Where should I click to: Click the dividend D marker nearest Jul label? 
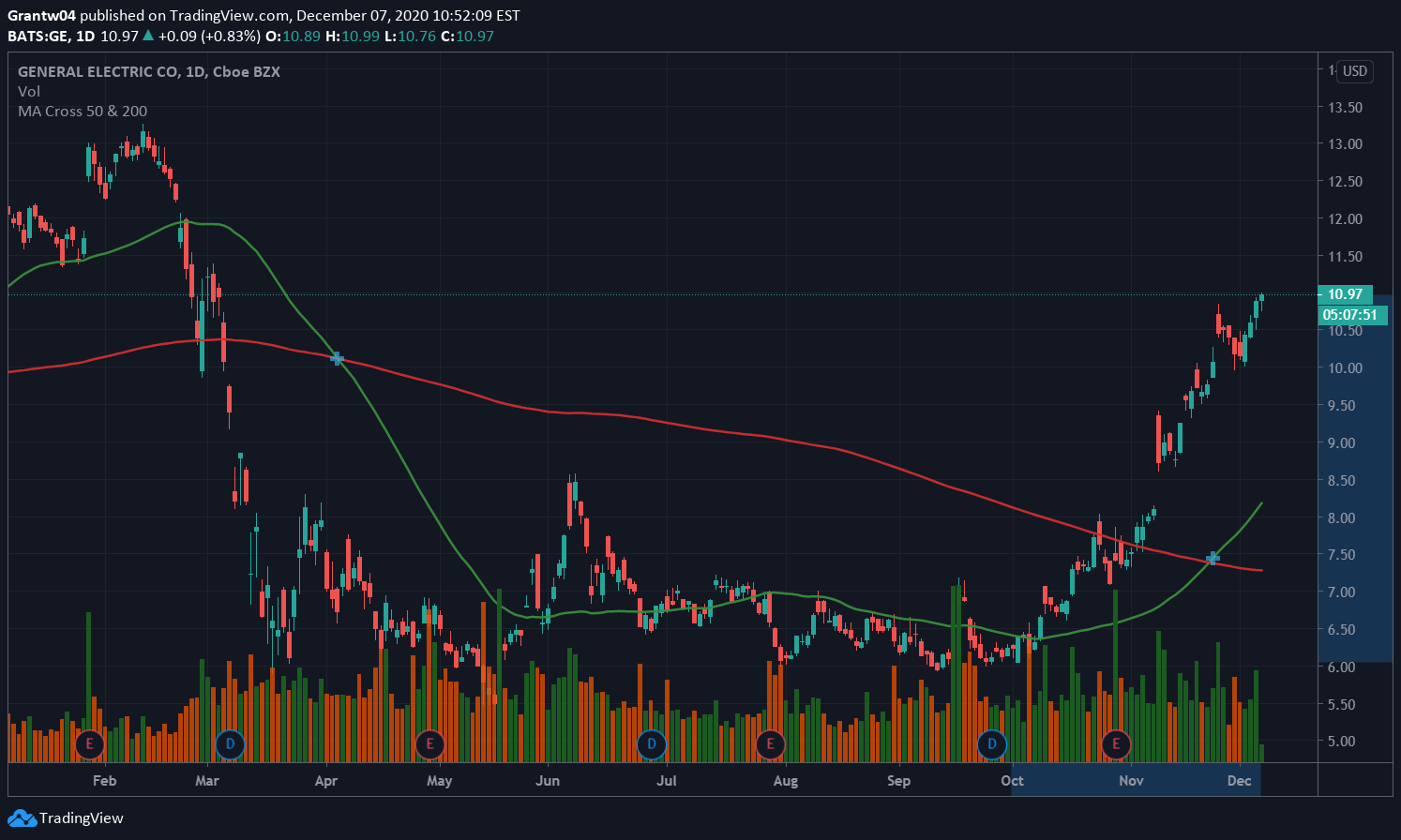pyautogui.click(x=652, y=745)
